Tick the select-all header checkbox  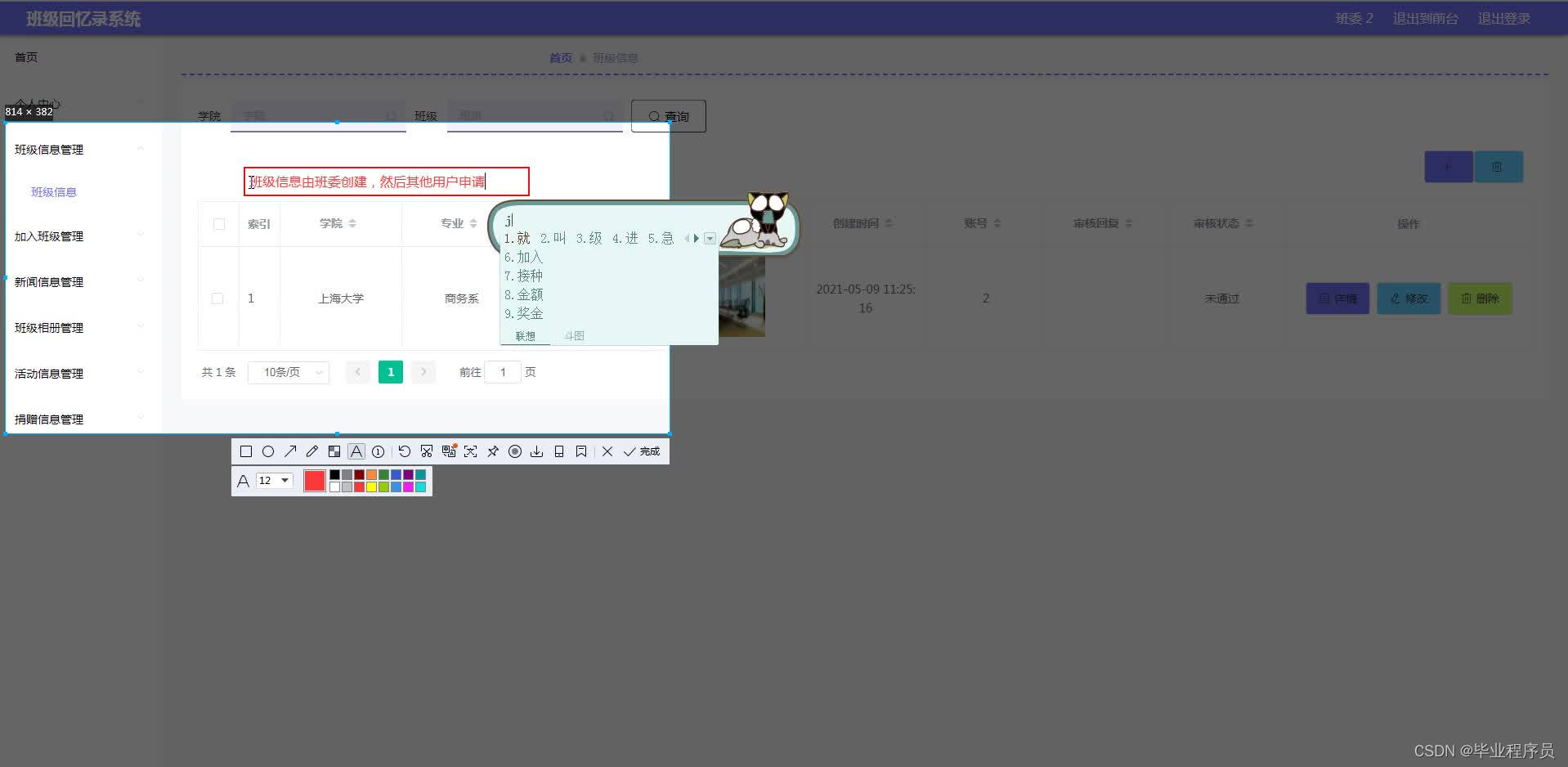219,224
